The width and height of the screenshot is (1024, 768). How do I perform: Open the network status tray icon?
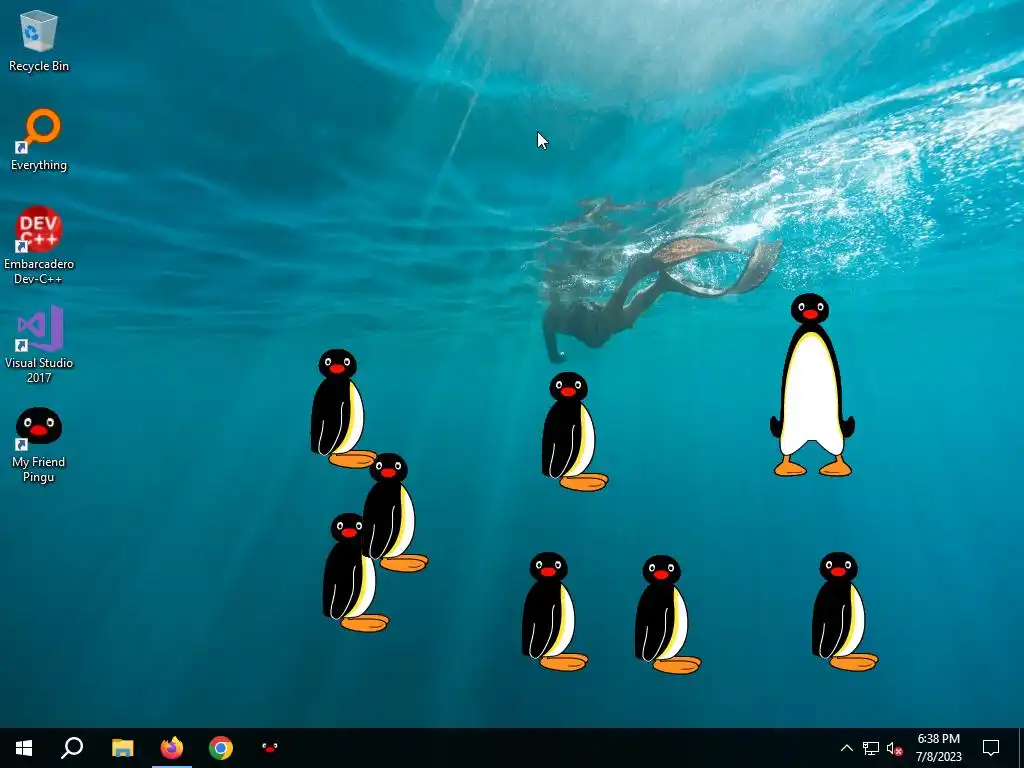pos(871,748)
